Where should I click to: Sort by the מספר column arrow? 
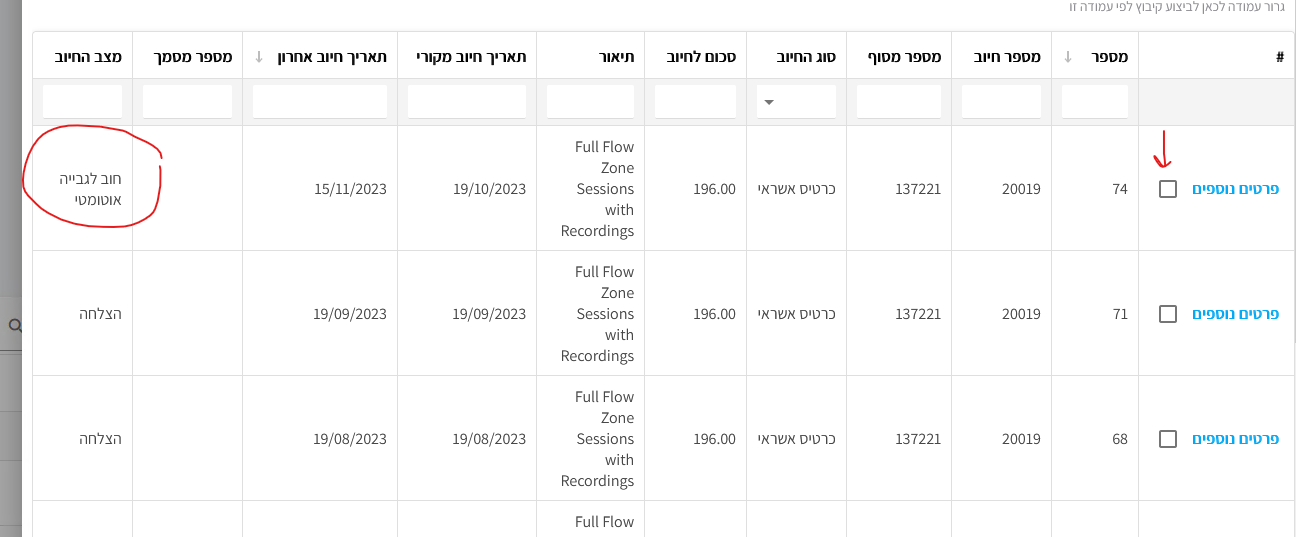pos(1068,57)
